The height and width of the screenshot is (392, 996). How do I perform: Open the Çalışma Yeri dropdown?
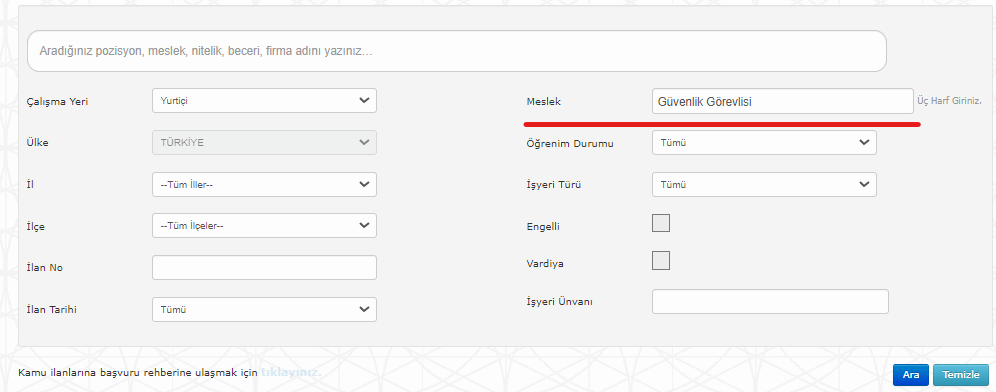(x=264, y=100)
